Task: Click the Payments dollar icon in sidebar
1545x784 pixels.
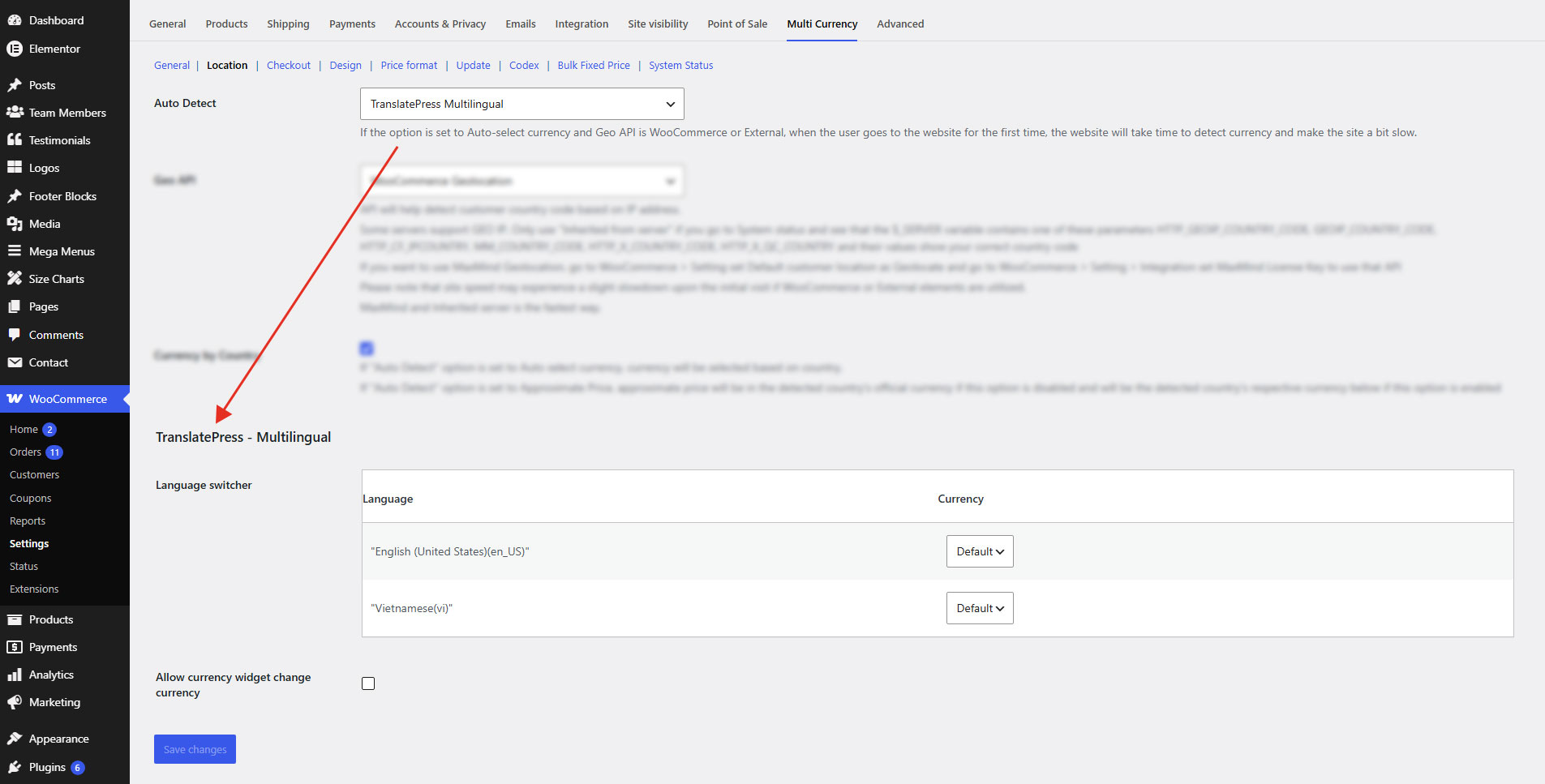Action: pos(15,647)
